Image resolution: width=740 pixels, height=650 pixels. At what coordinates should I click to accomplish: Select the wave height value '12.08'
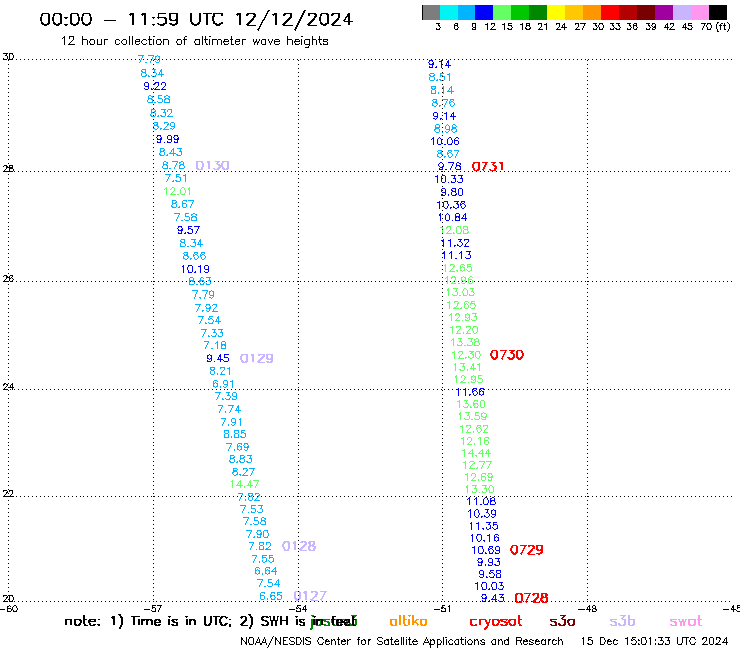(x=454, y=230)
